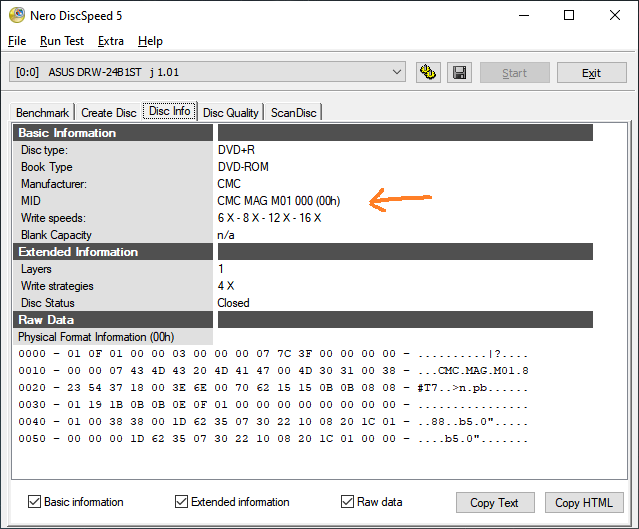Click the raw data row starting 0000

(x=273, y=354)
